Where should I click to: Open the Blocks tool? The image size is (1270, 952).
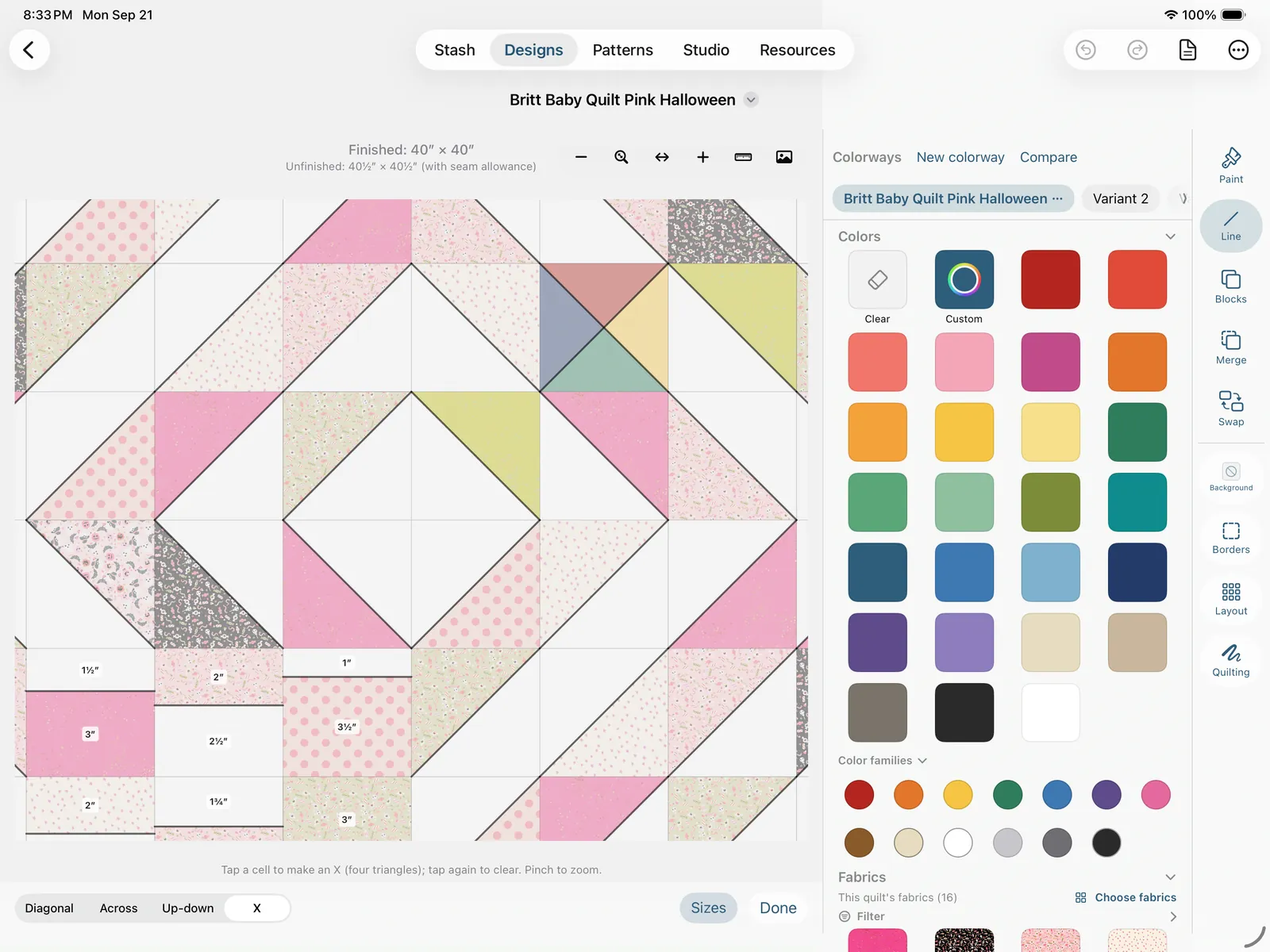(1230, 286)
